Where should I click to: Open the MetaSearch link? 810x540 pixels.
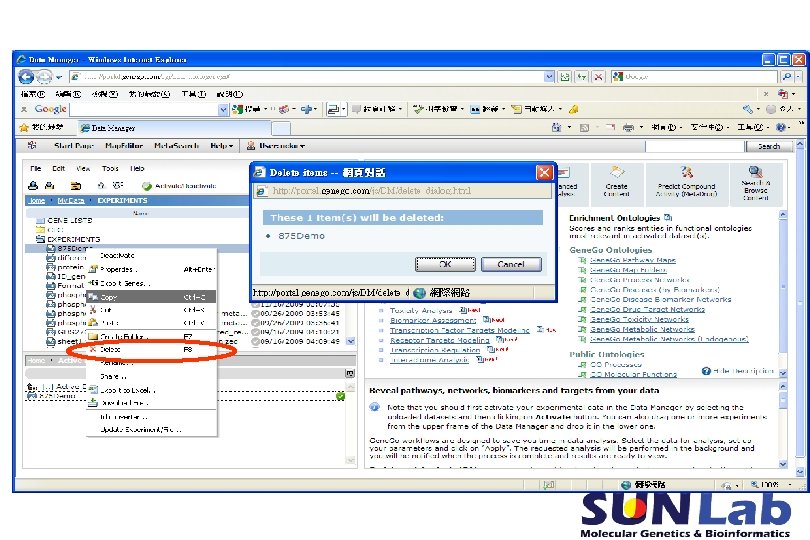coord(177,146)
